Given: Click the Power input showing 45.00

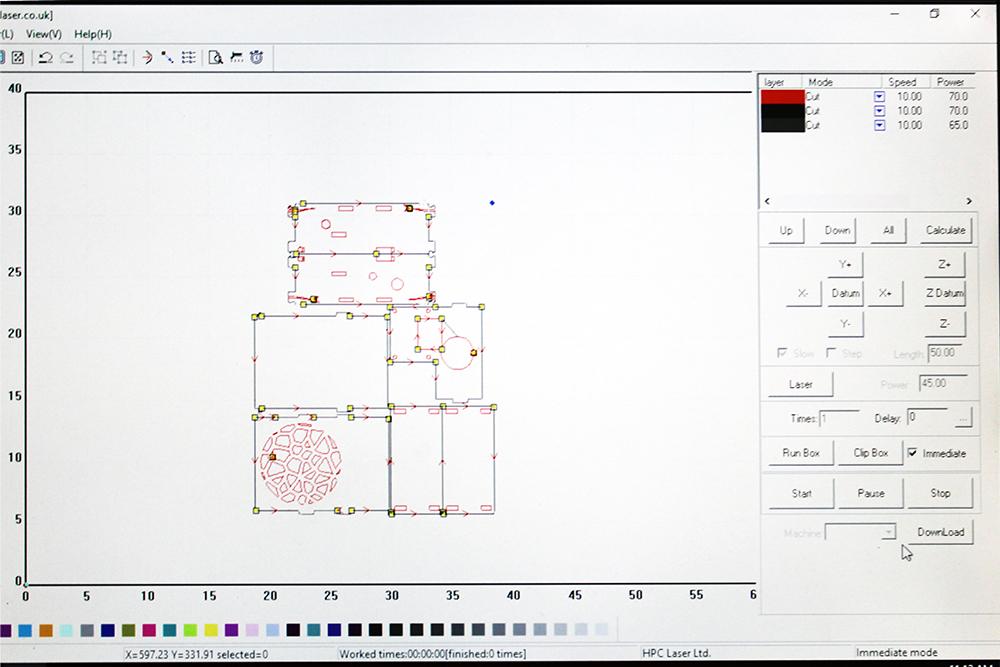Looking at the screenshot, I should pyautogui.click(x=943, y=383).
